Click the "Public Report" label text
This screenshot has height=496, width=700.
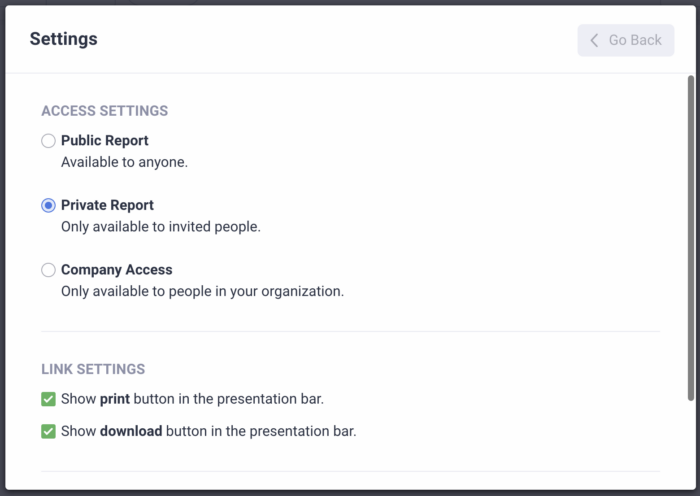click(x=105, y=141)
